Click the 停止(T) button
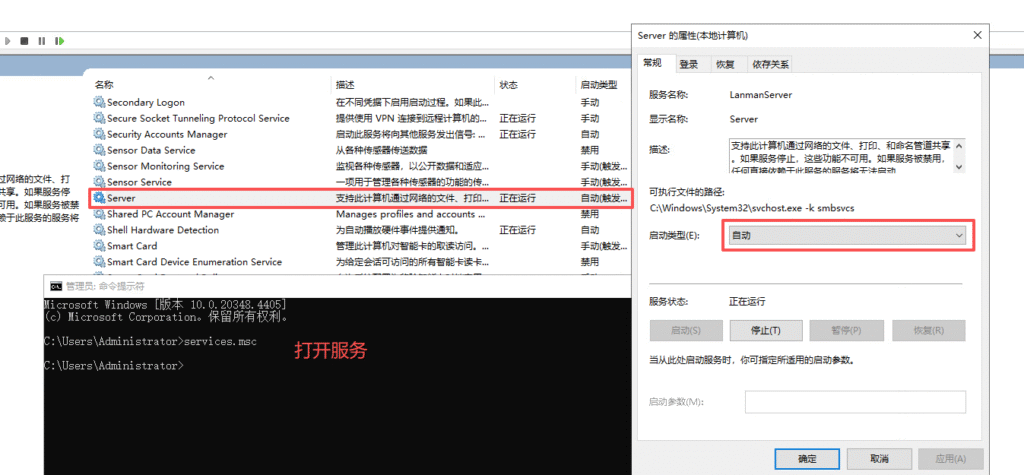The image size is (1024, 475). pyautogui.click(x=765, y=331)
